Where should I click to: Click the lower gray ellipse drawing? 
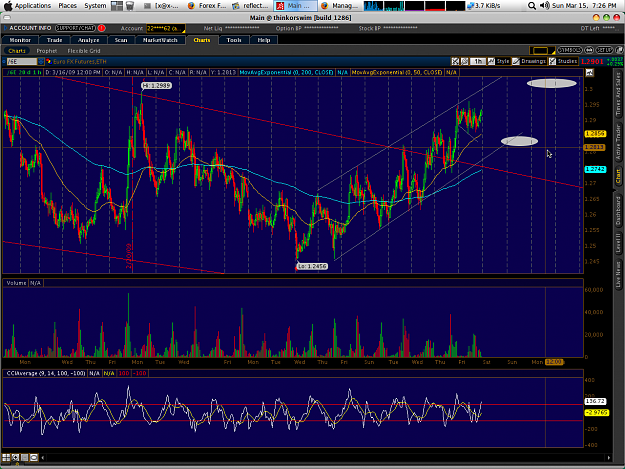519,141
